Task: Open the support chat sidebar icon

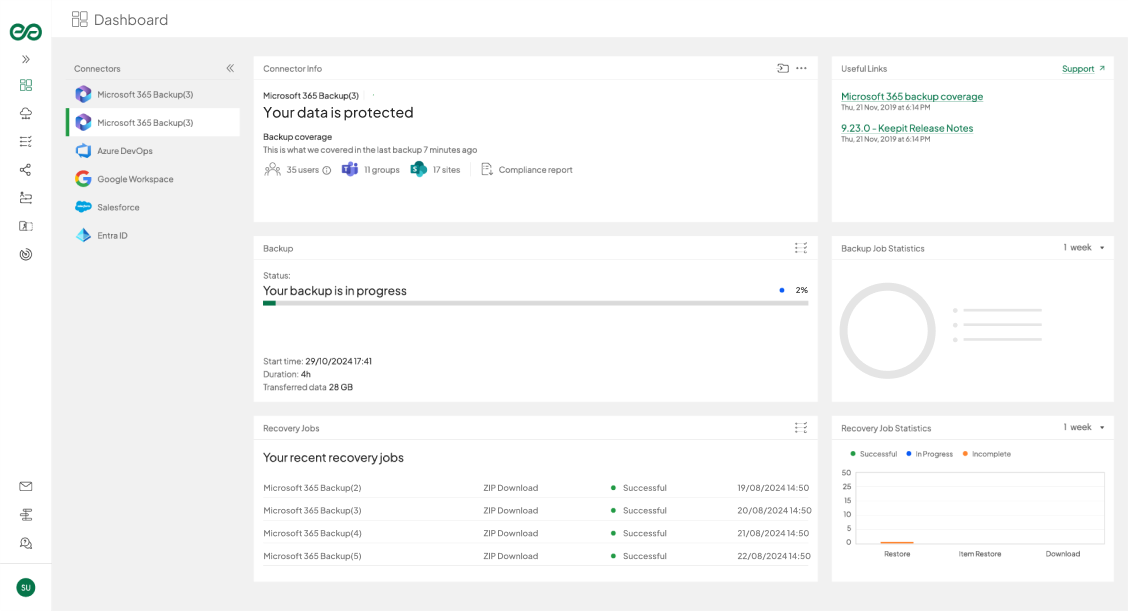Action: (x=26, y=543)
